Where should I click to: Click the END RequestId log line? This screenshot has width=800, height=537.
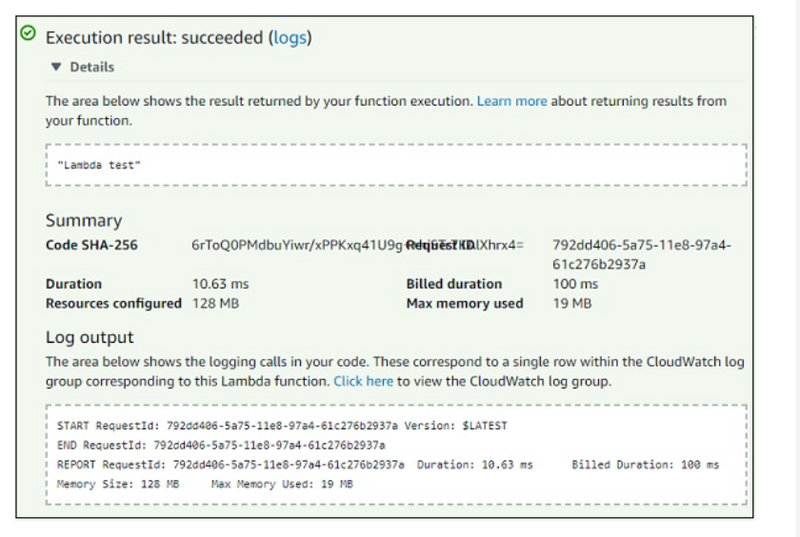221,445
